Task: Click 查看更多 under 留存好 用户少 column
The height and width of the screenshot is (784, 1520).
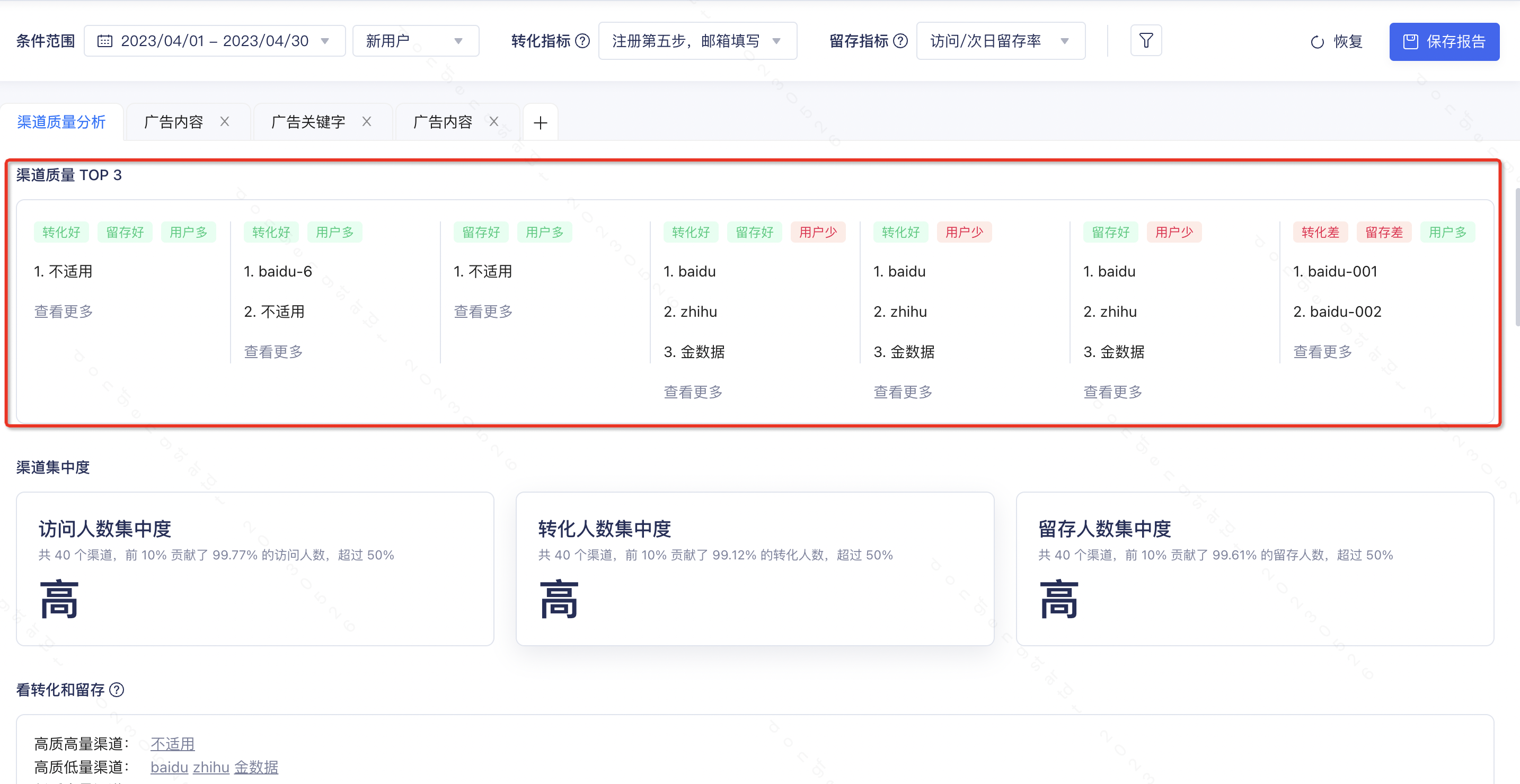Action: (x=1113, y=393)
